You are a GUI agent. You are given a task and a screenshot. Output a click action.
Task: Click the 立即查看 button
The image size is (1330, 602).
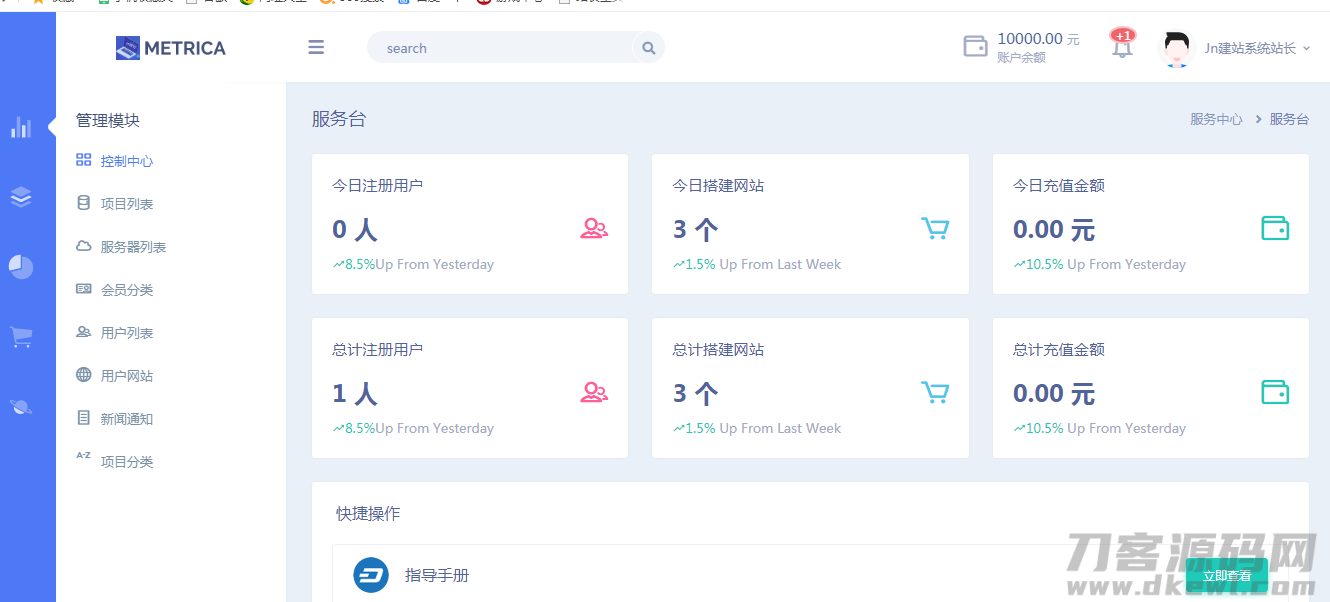[x=1226, y=576]
